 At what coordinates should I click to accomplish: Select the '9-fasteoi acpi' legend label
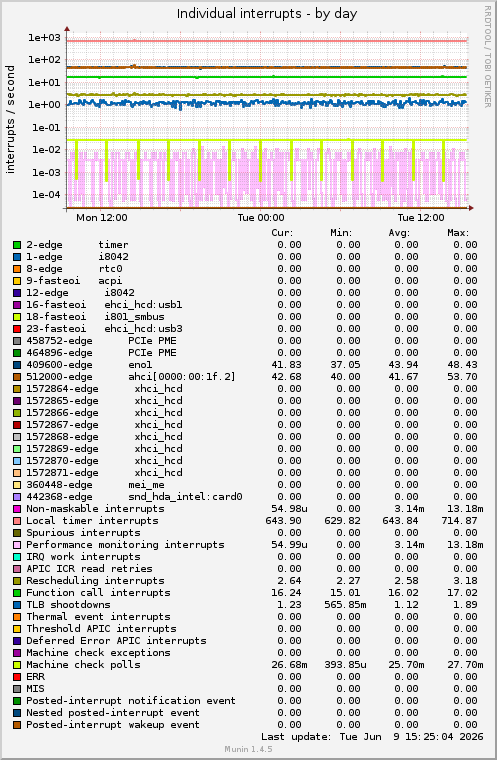[74, 281]
